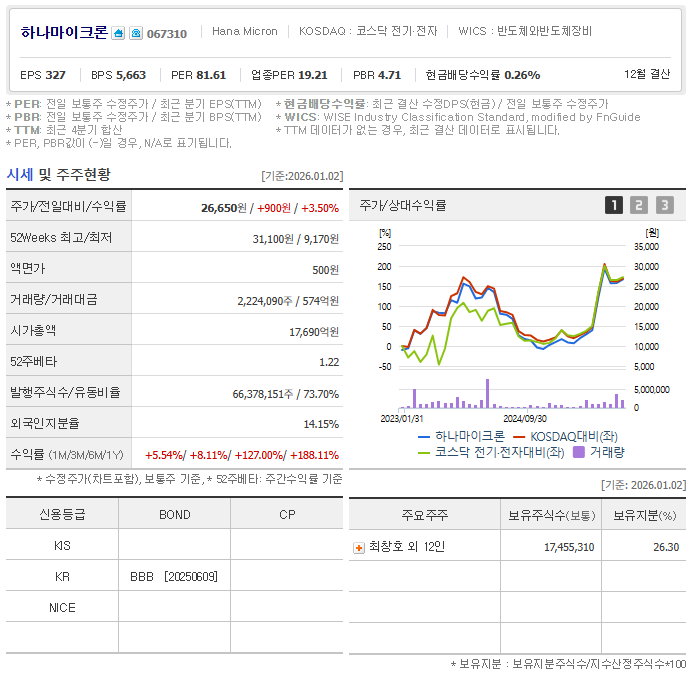Click the EPS 327 value
This screenshot has width=692, height=684.
coord(43,75)
